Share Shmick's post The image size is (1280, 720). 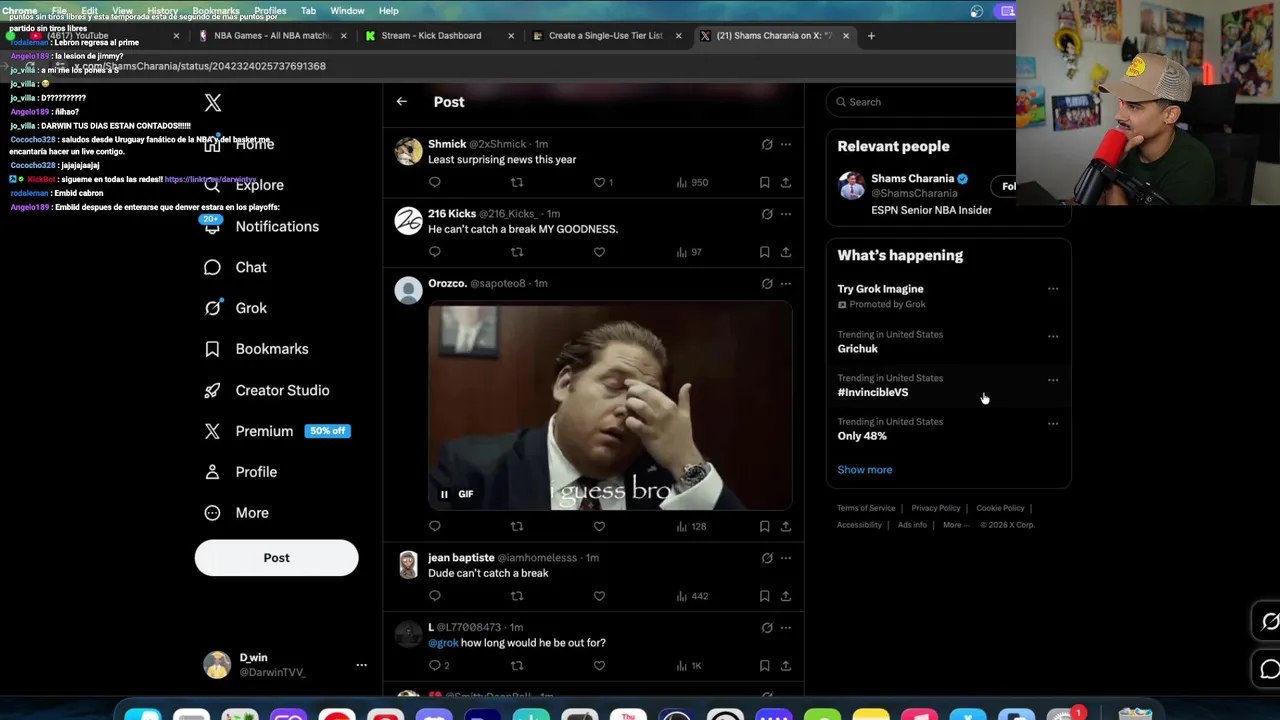point(786,182)
